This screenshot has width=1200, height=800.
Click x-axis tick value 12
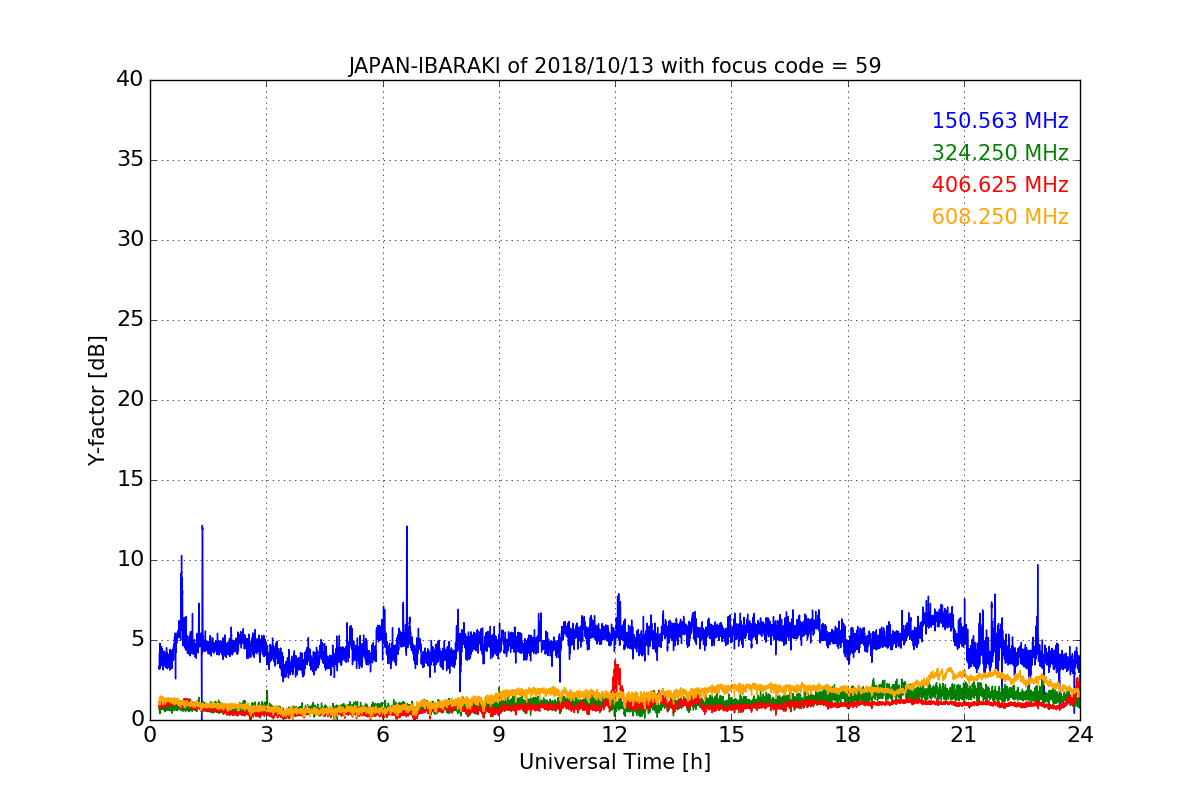pyautogui.click(x=615, y=734)
